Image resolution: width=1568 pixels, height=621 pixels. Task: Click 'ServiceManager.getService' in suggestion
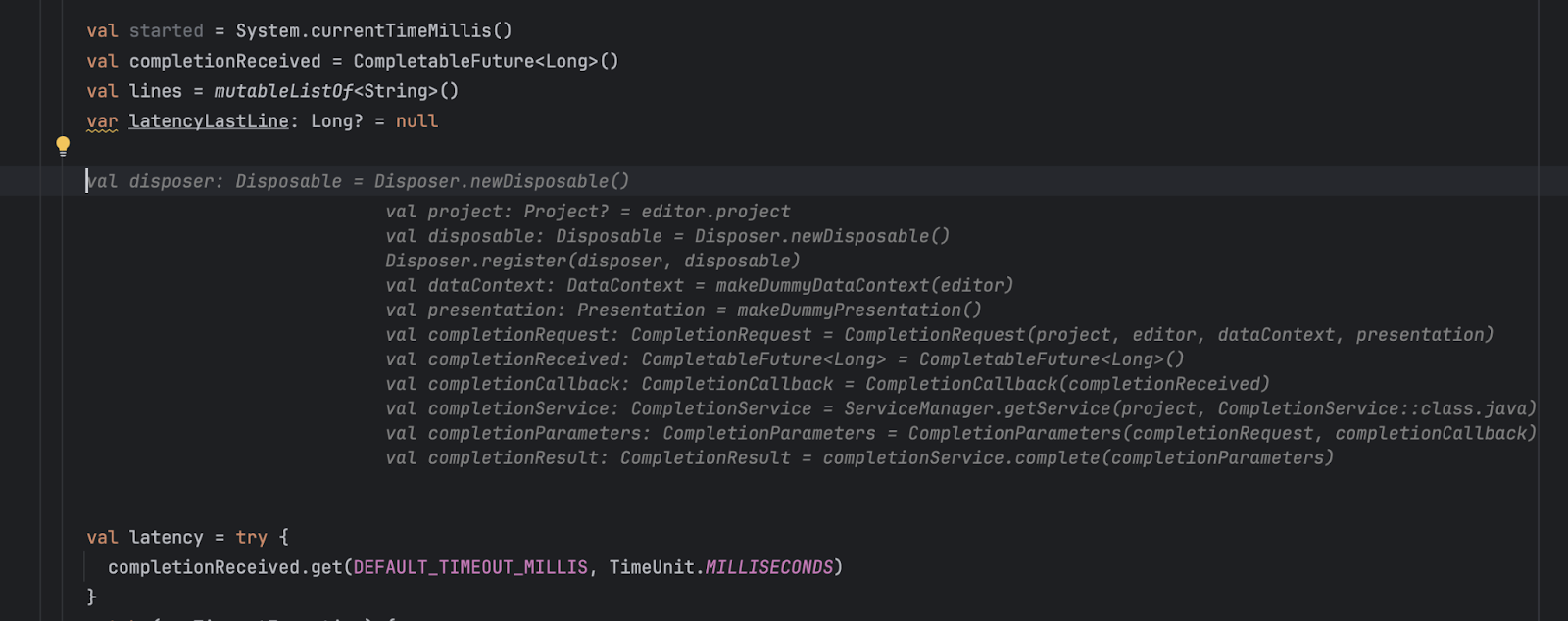pyautogui.click(x=977, y=408)
